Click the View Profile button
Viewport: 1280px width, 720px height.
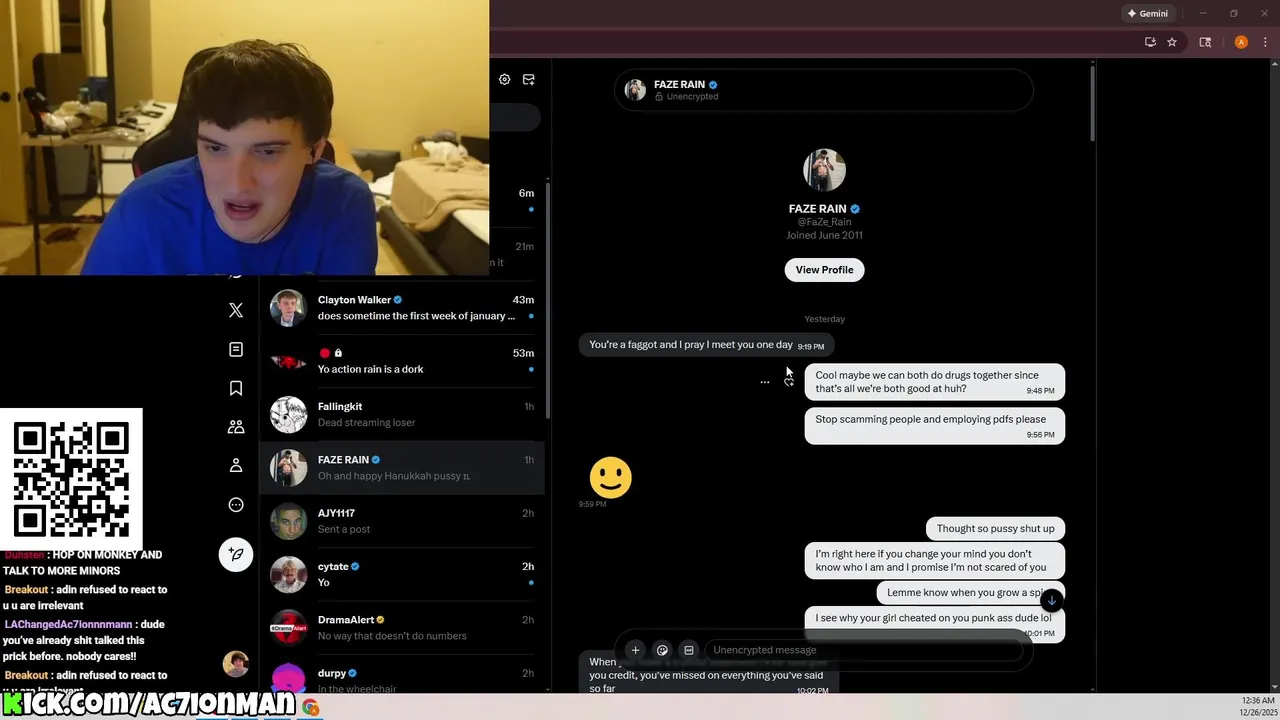click(x=824, y=270)
